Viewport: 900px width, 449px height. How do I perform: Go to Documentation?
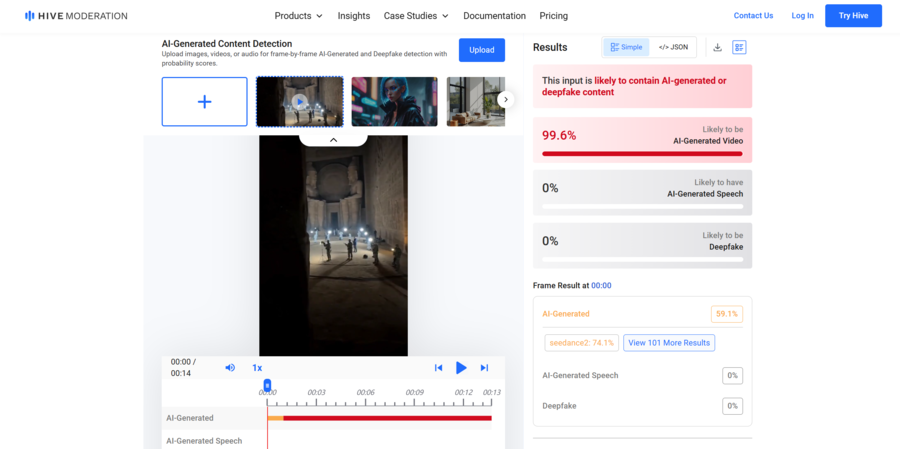pos(494,16)
